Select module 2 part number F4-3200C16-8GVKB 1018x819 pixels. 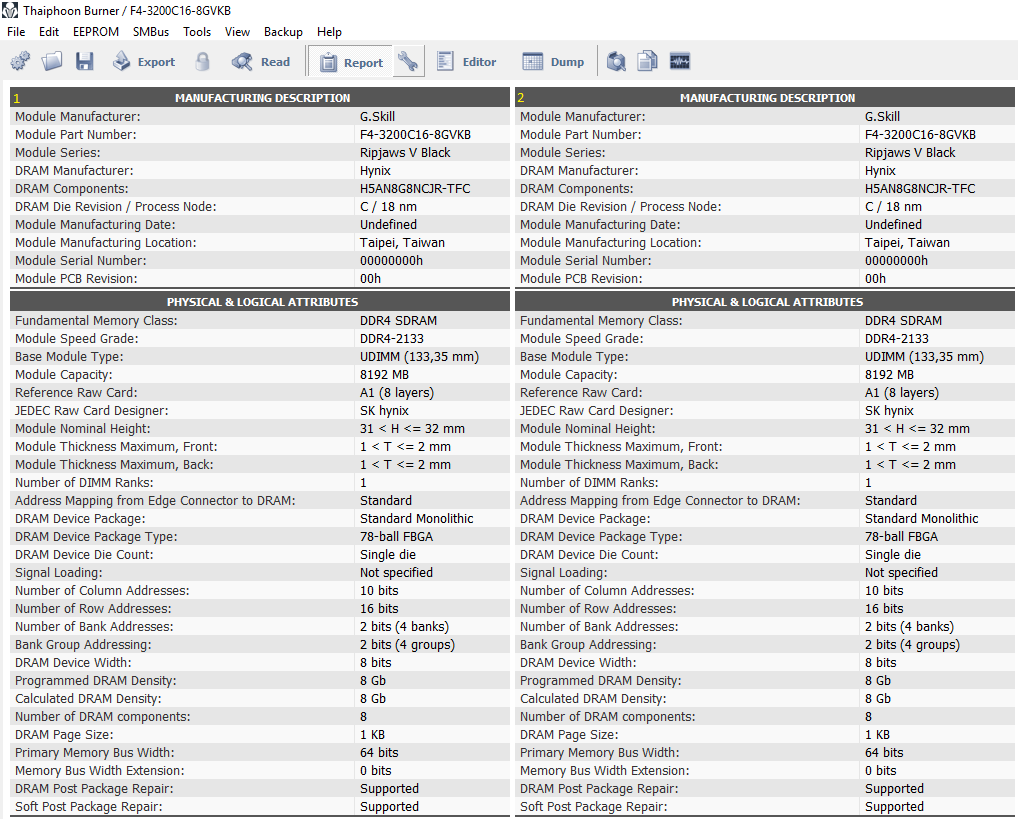[920, 134]
